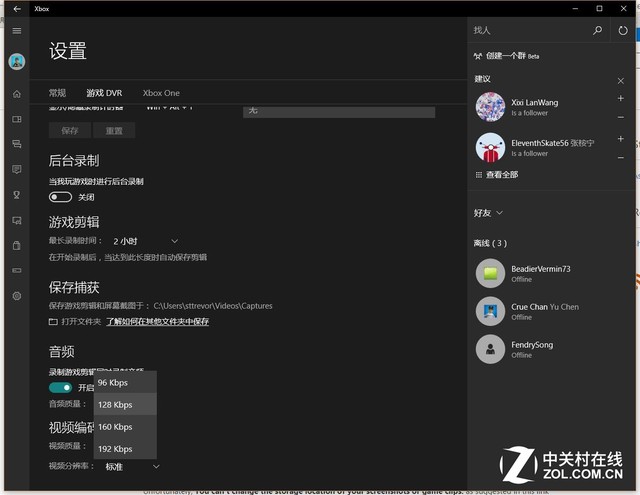Viewport: 640px width, 495px height.
Task: Open the 视频分辨率 标准 dropdown
Action: pyautogui.click(x=131, y=466)
